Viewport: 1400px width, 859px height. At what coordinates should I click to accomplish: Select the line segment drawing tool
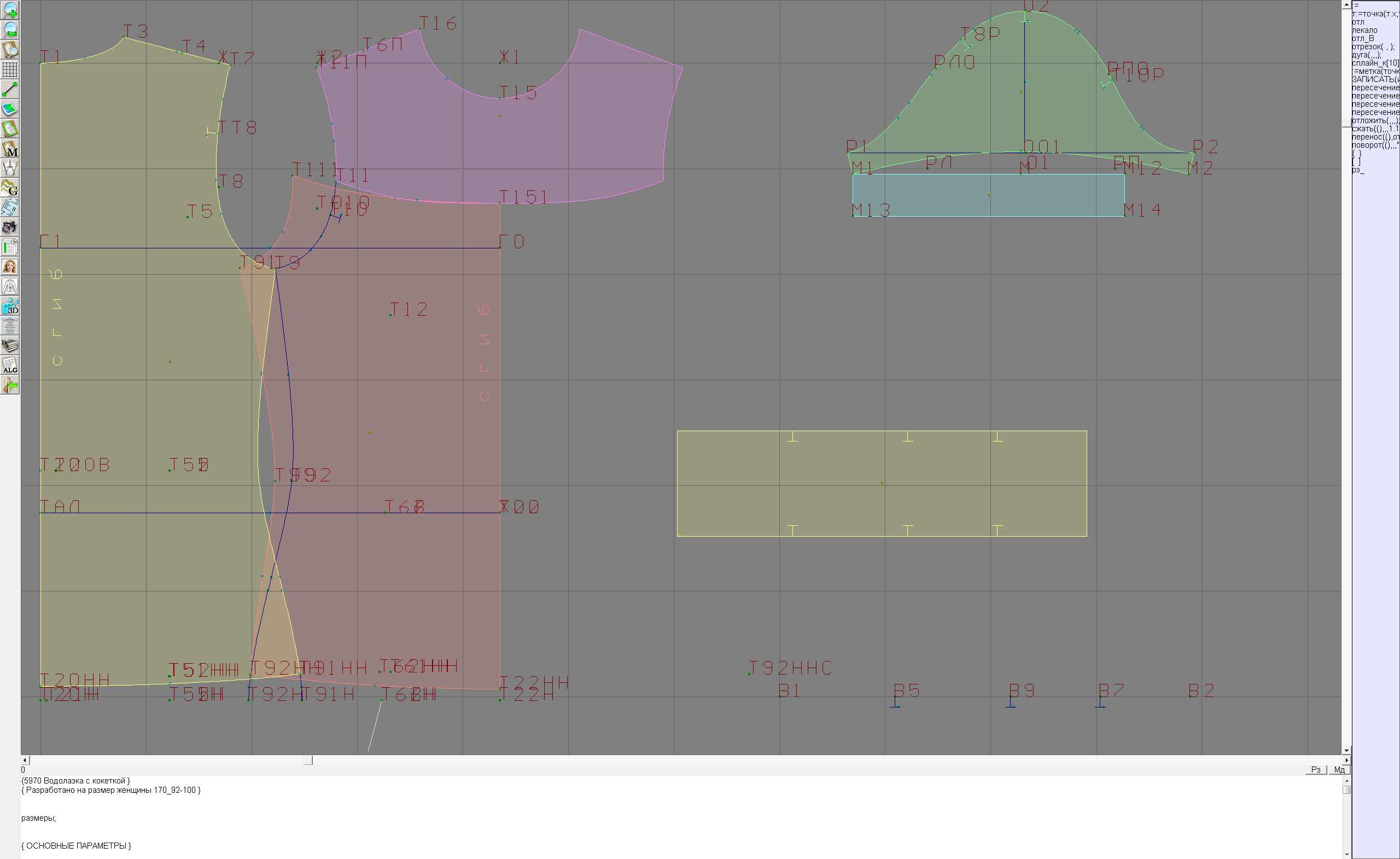(10, 89)
